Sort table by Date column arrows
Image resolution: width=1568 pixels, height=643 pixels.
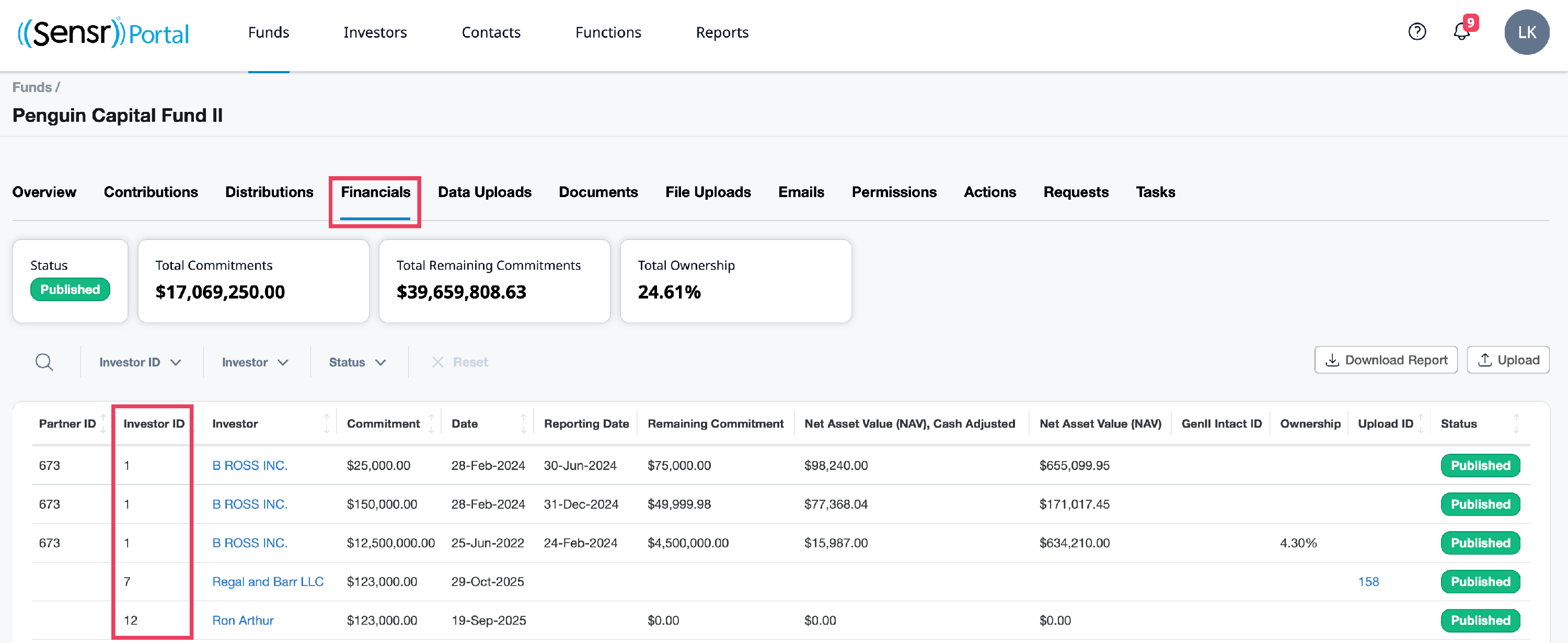[524, 423]
